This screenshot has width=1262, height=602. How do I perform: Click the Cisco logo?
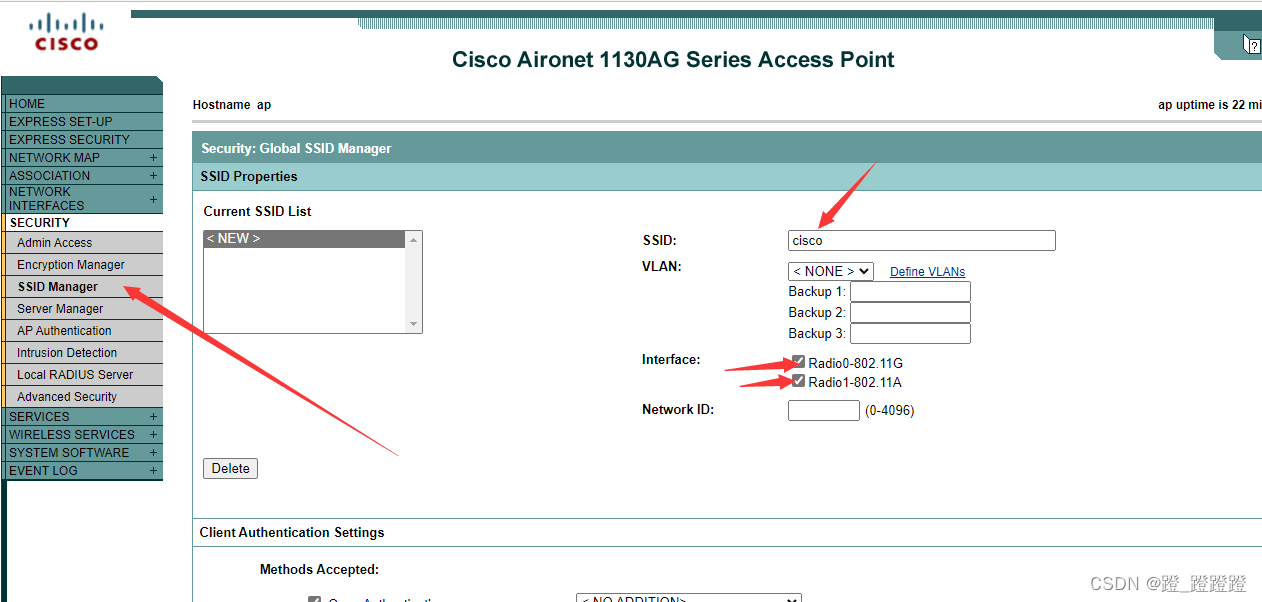point(66,32)
